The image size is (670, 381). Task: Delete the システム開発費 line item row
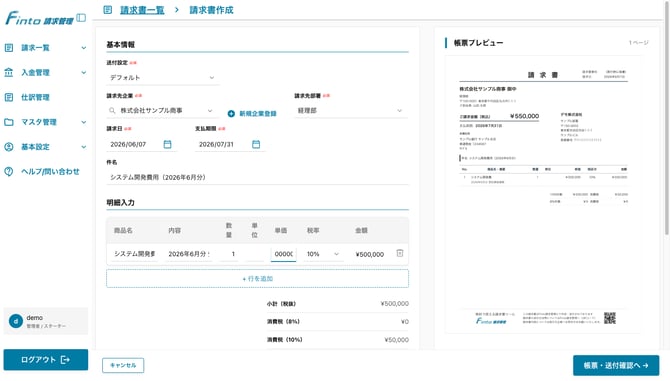[x=400, y=253]
